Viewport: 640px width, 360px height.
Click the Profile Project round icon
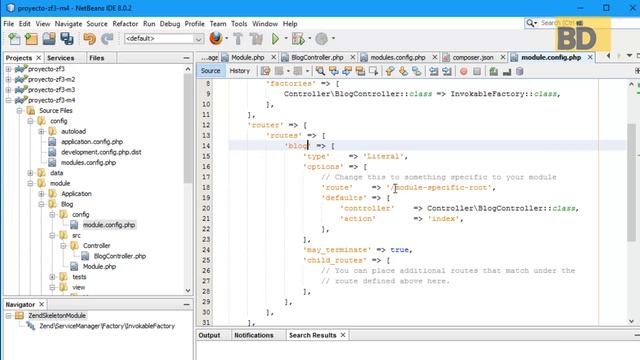[322, 39]
